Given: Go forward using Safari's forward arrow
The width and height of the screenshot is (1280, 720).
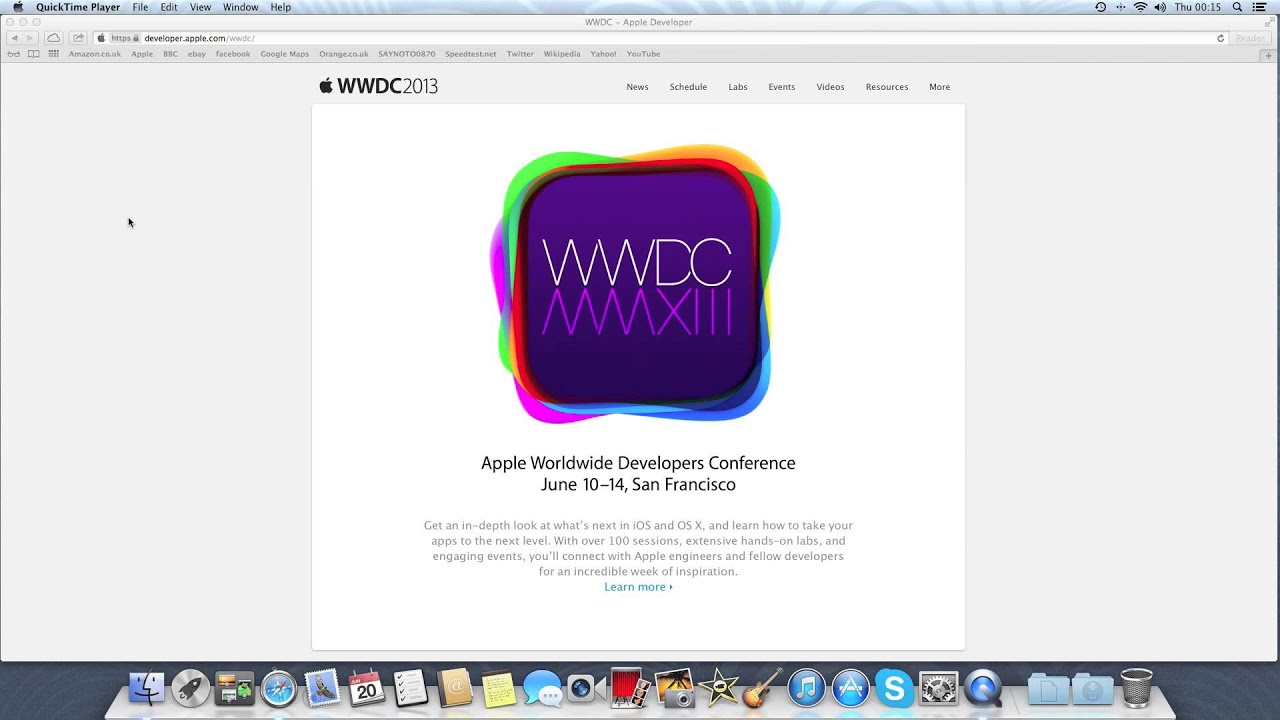Looking at the screenshot, I should click(29, 38).
